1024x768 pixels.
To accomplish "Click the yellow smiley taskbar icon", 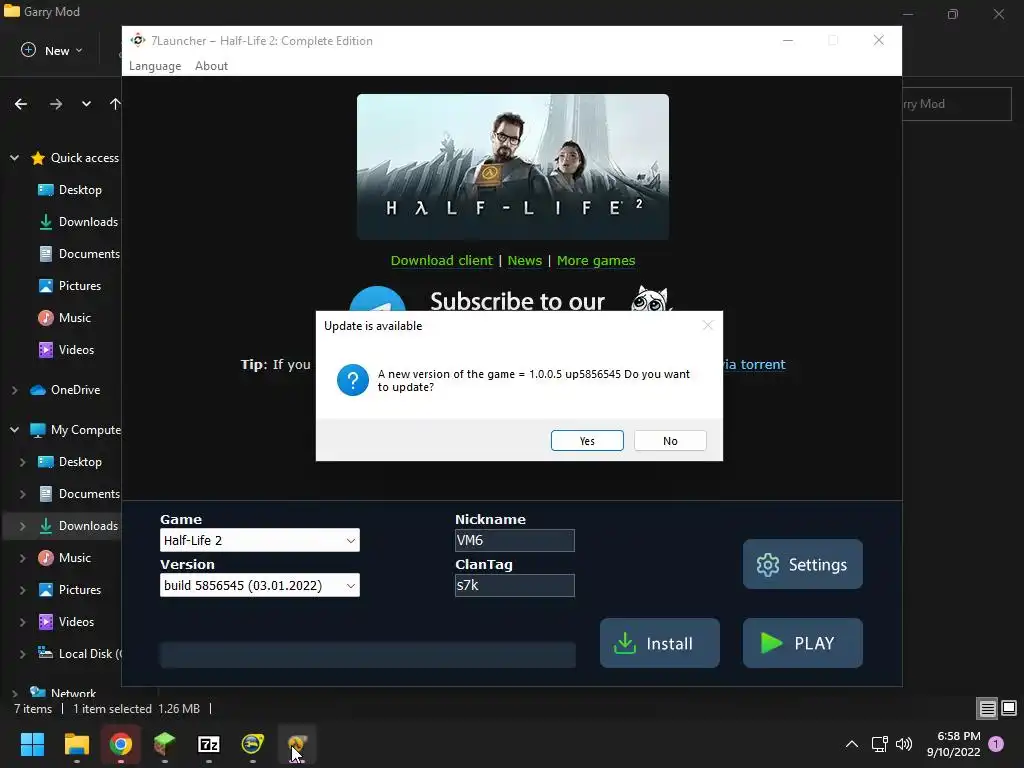I will pyautogui.click(x=253, y=744).
